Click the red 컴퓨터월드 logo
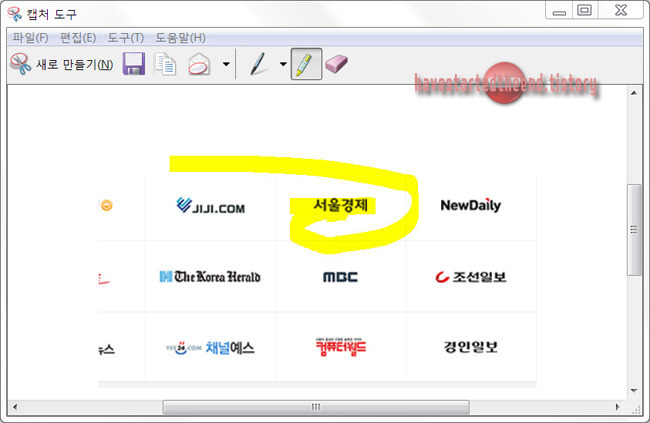This screenshot has height=423, width=650. (340, 347)
